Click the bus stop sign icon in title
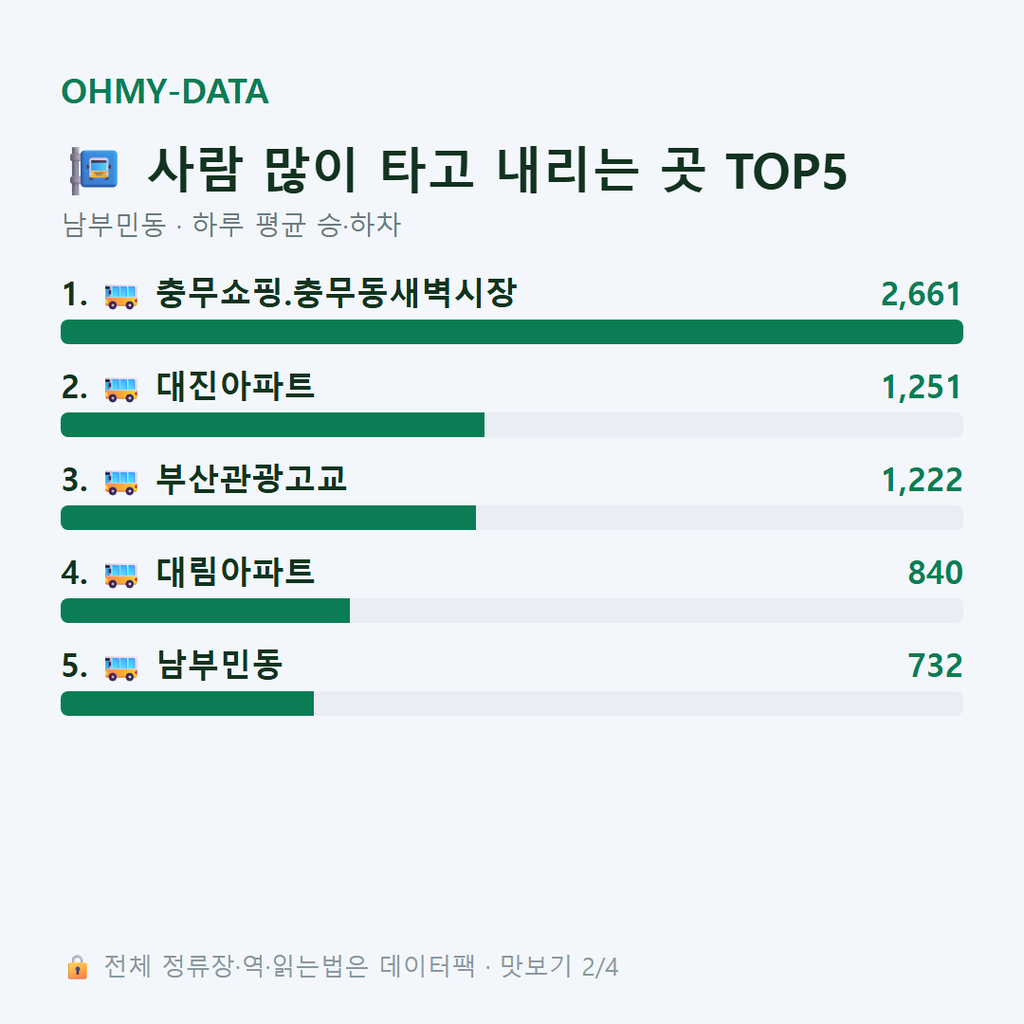 coord(94,170)
